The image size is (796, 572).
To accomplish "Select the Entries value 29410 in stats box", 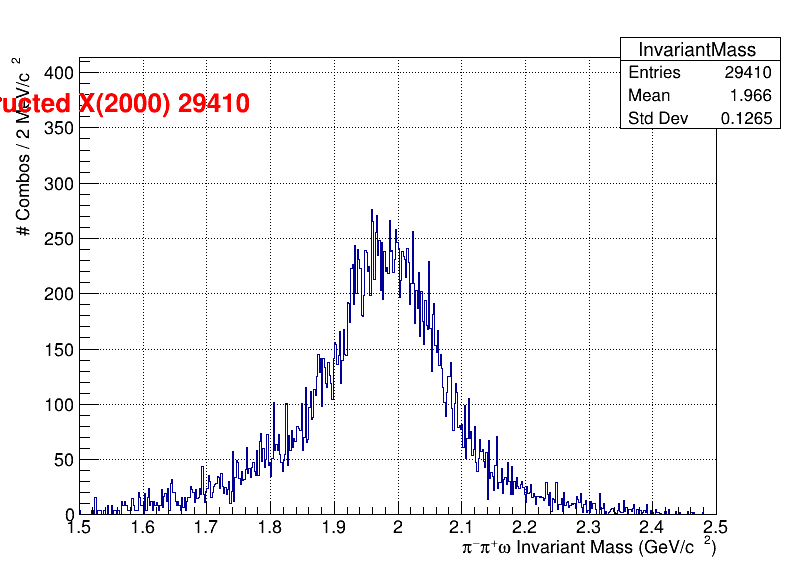I will tap(748, 73).
